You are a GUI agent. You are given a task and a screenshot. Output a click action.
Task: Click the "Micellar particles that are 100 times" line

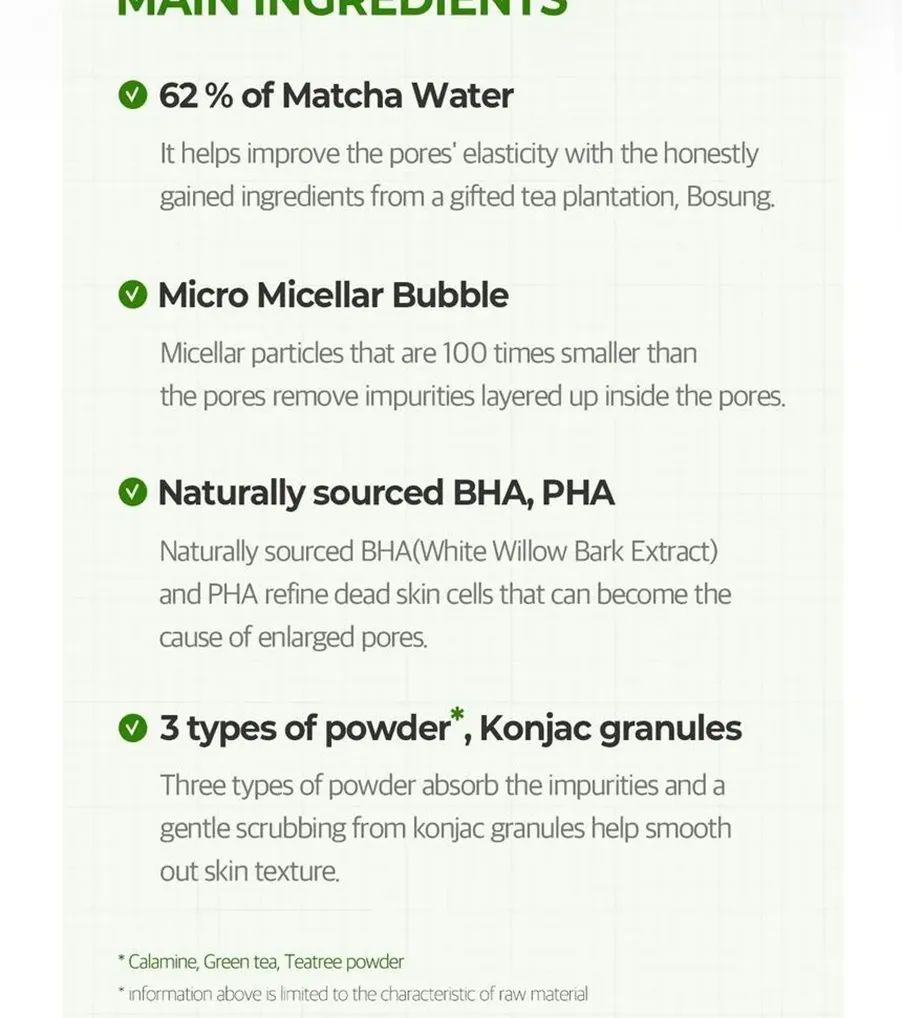[x=428, y=353]
